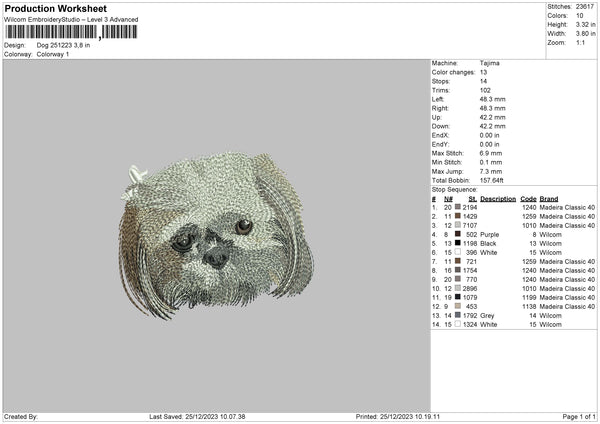Click the Production Worksheet title
600x424 pixels.
coord(55,9)
